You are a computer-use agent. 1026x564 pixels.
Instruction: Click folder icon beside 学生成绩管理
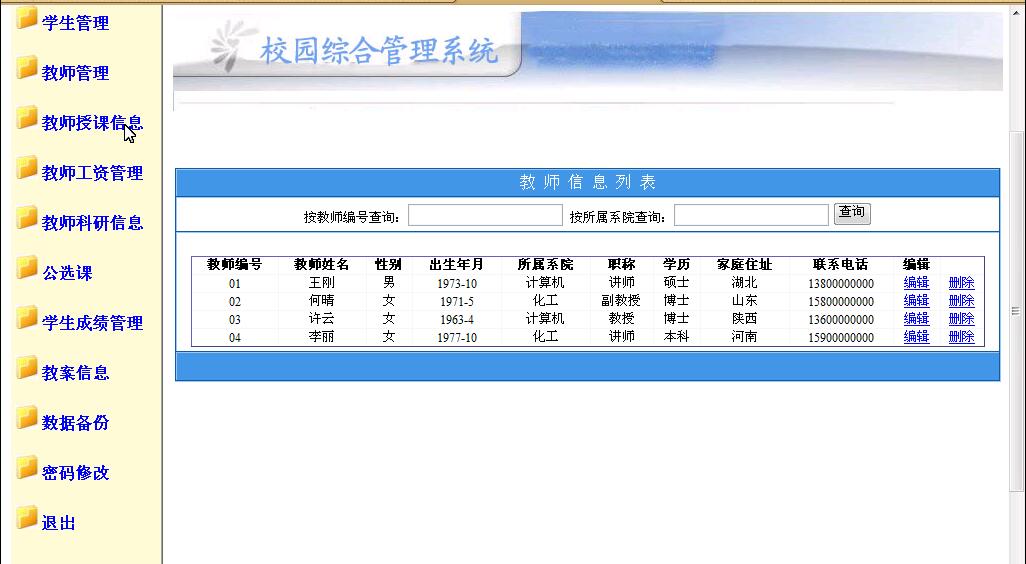click(27, 318)
